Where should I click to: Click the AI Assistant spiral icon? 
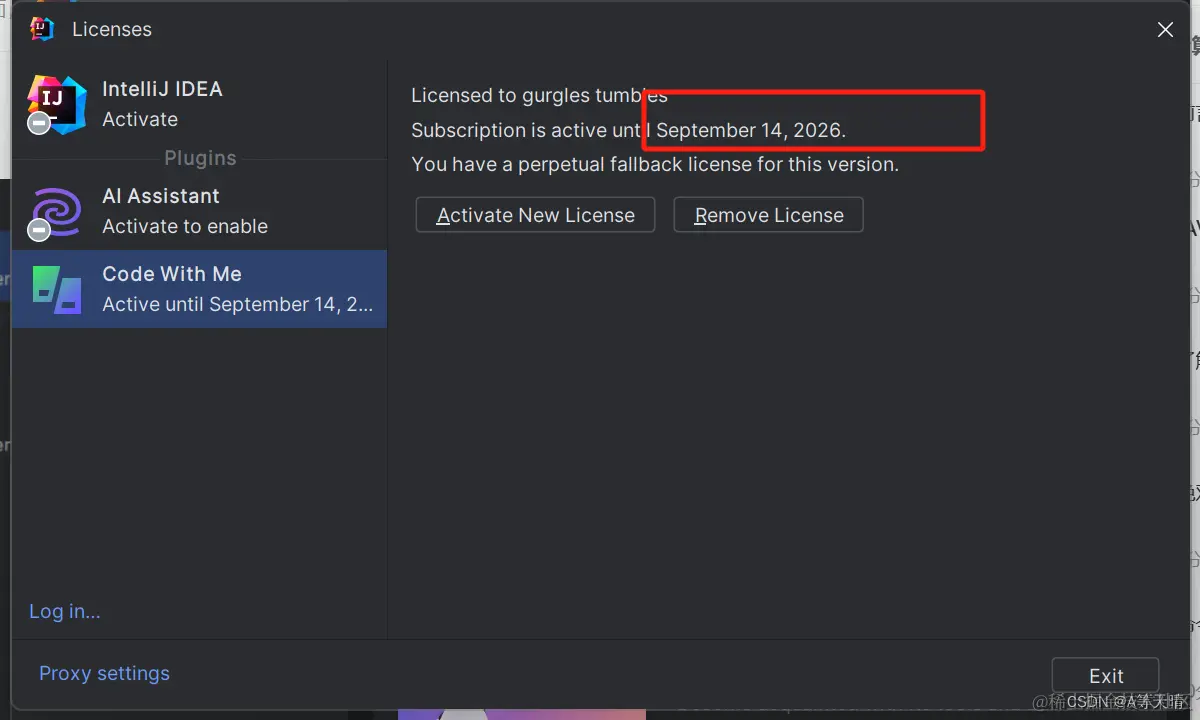point(56,212)
